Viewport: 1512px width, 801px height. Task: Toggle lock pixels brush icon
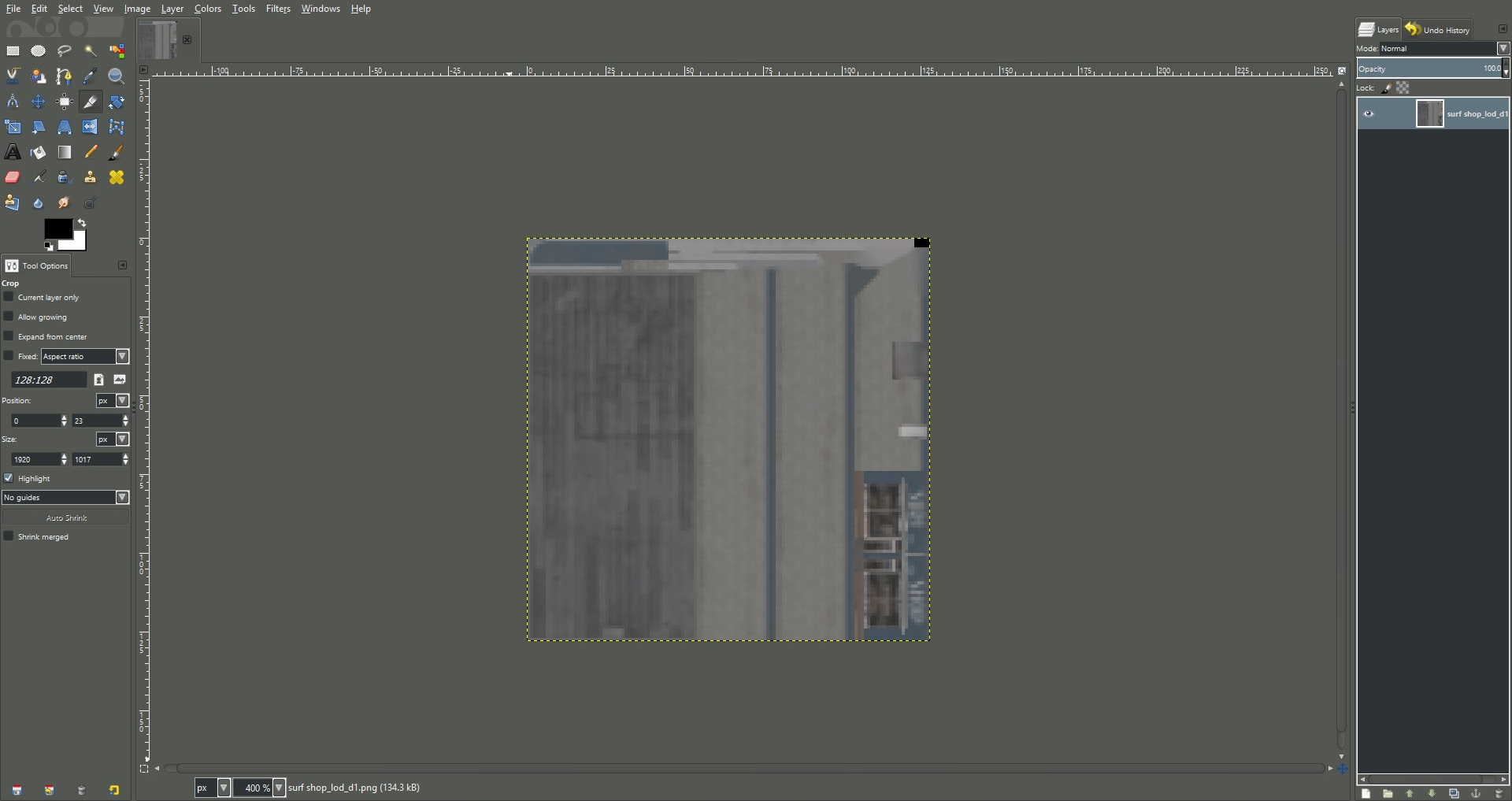(1386, 88)
